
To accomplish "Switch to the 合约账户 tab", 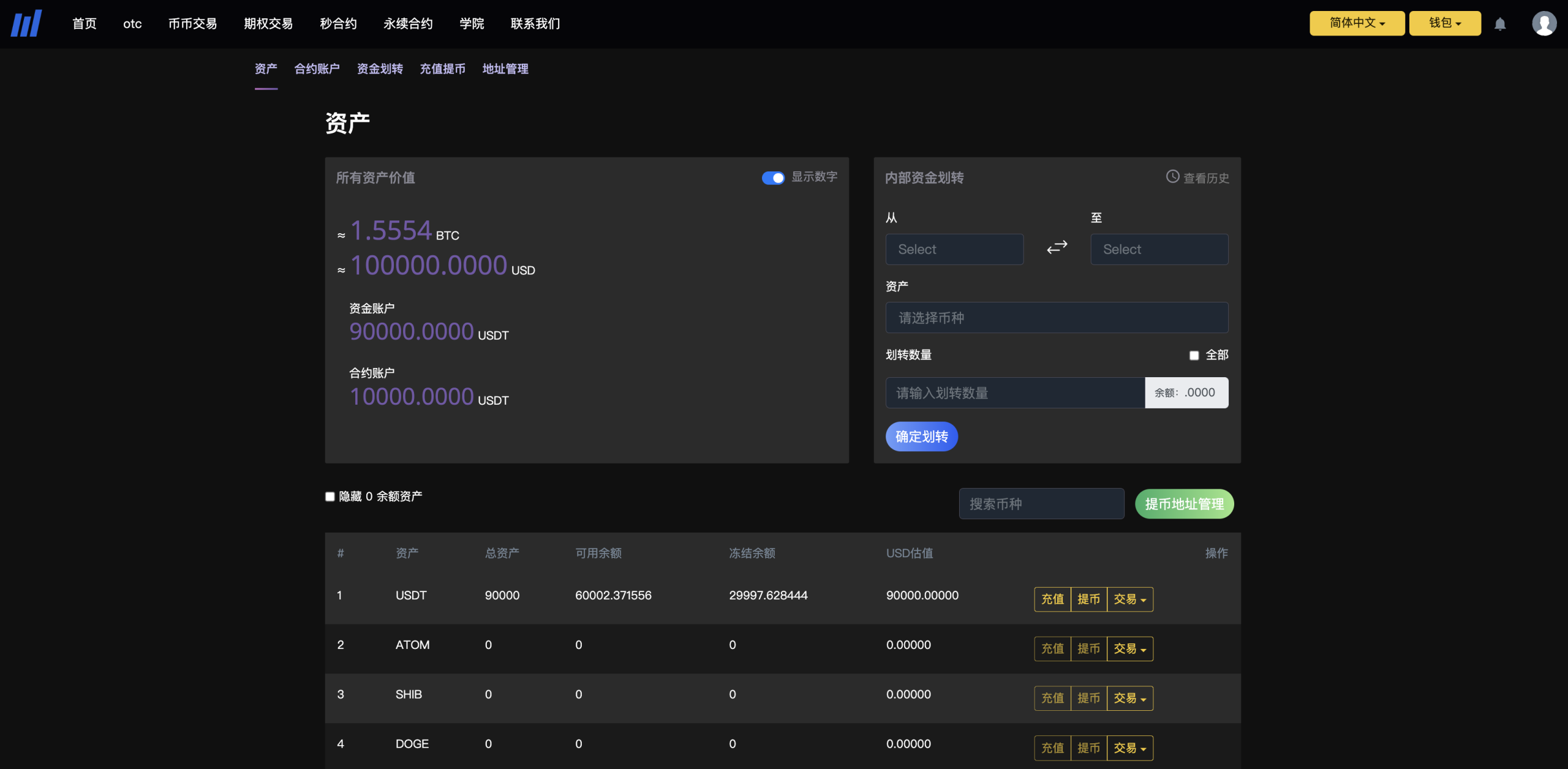I will (x=317, y=69).
